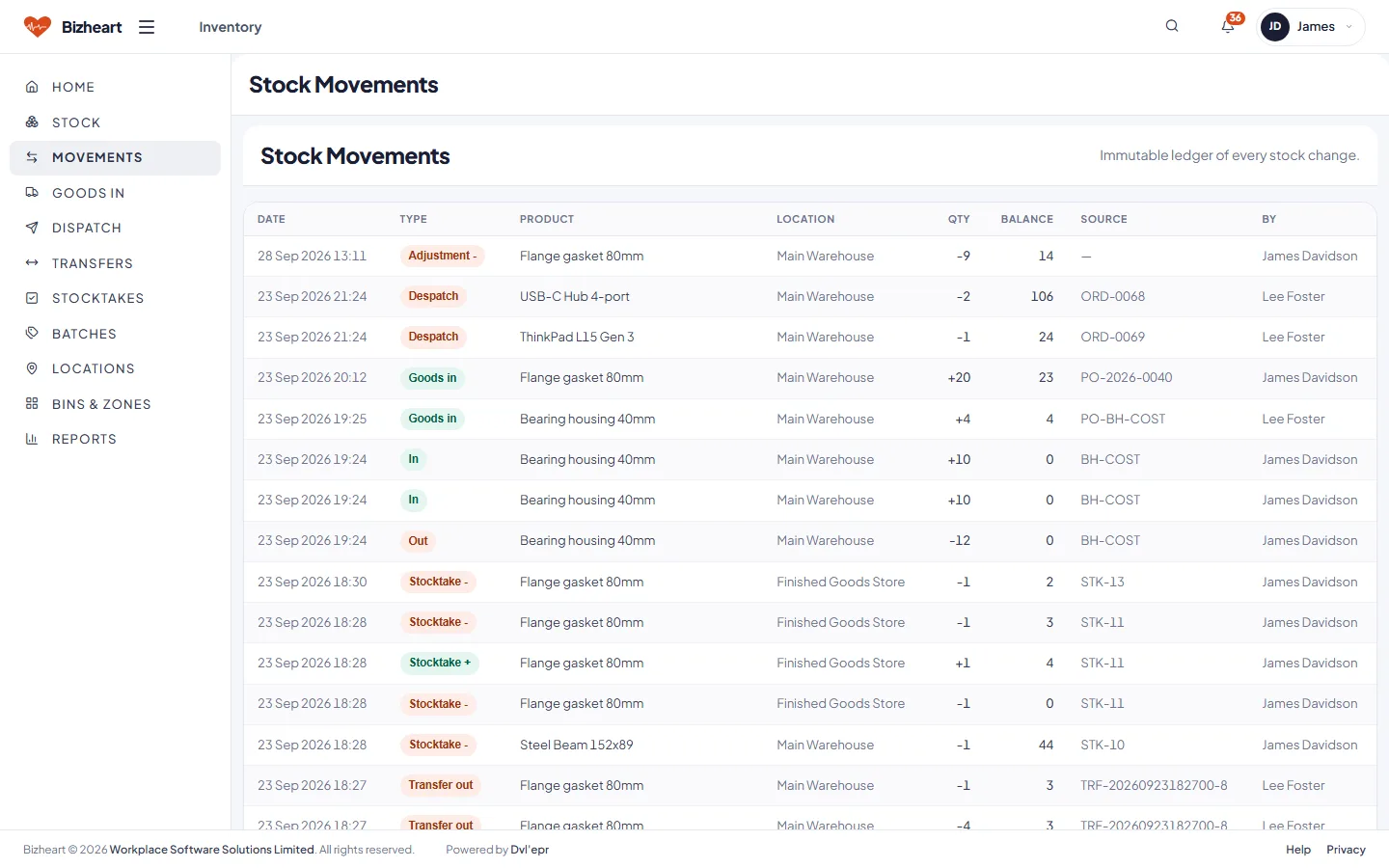Click the Home house icon in sidebar
The width and height of the screenshot is (1389, 868).
click(x=32, y=87)
